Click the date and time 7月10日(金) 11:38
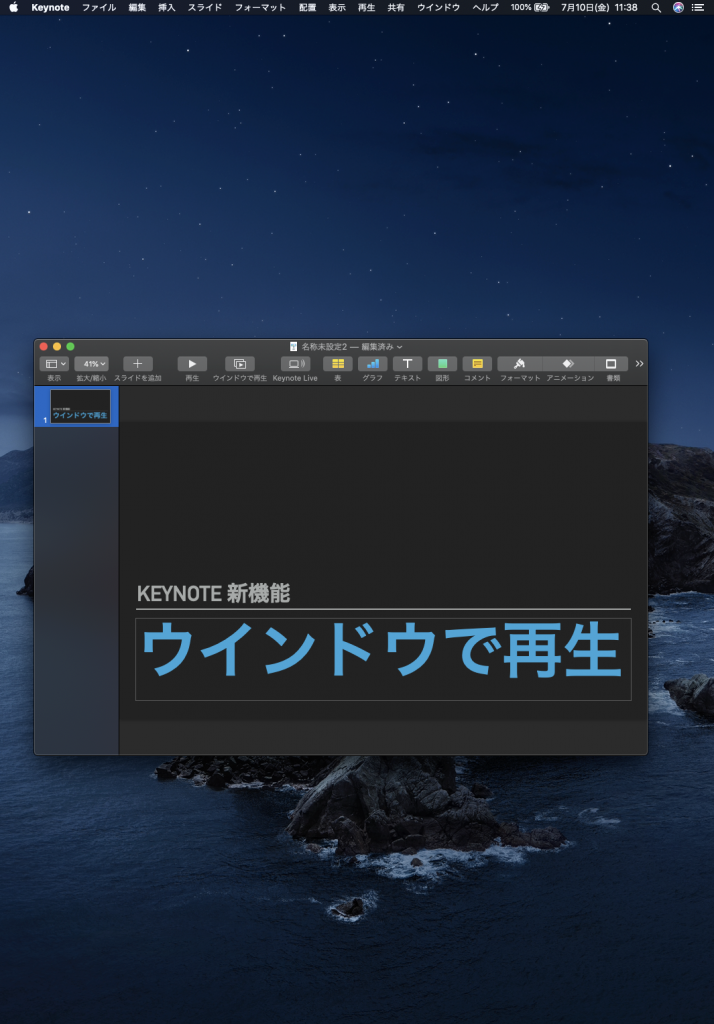The width and height of the screenshot is (714, 1024). (599, 7)
